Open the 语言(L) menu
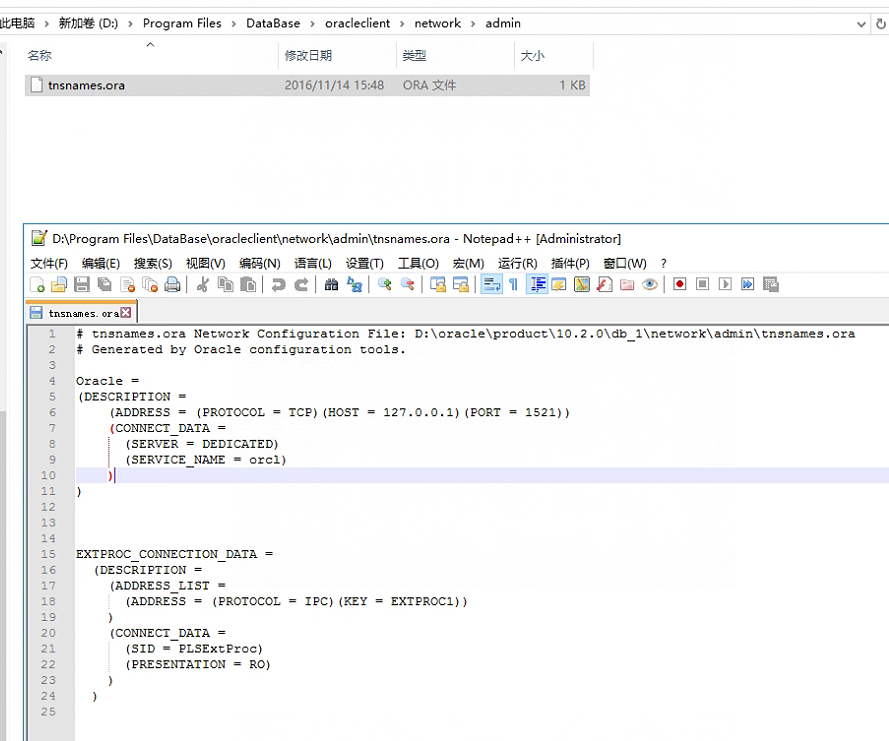This screenshot has width=889, height=741. 311,263
